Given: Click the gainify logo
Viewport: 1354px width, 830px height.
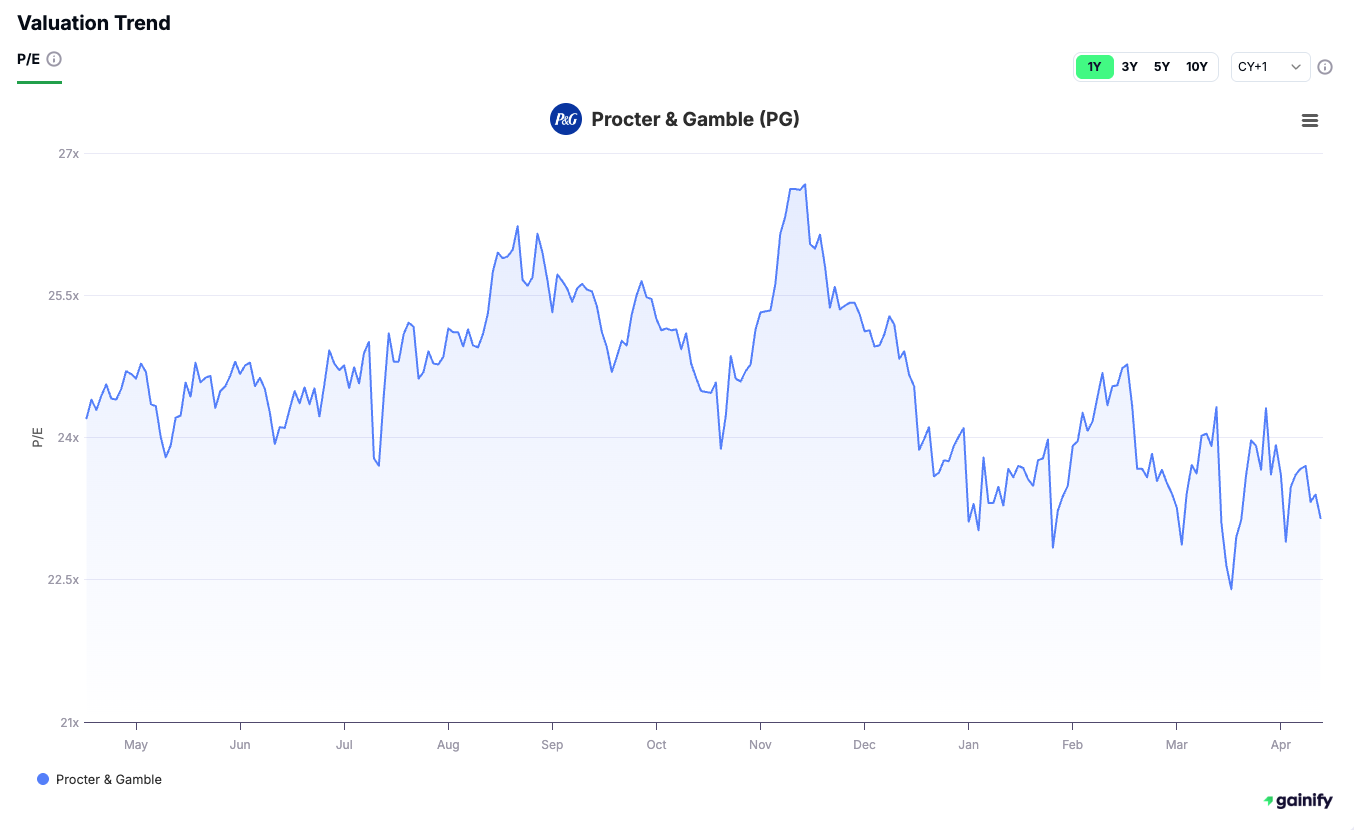Looking at the screenshot, I should 1298,800.
